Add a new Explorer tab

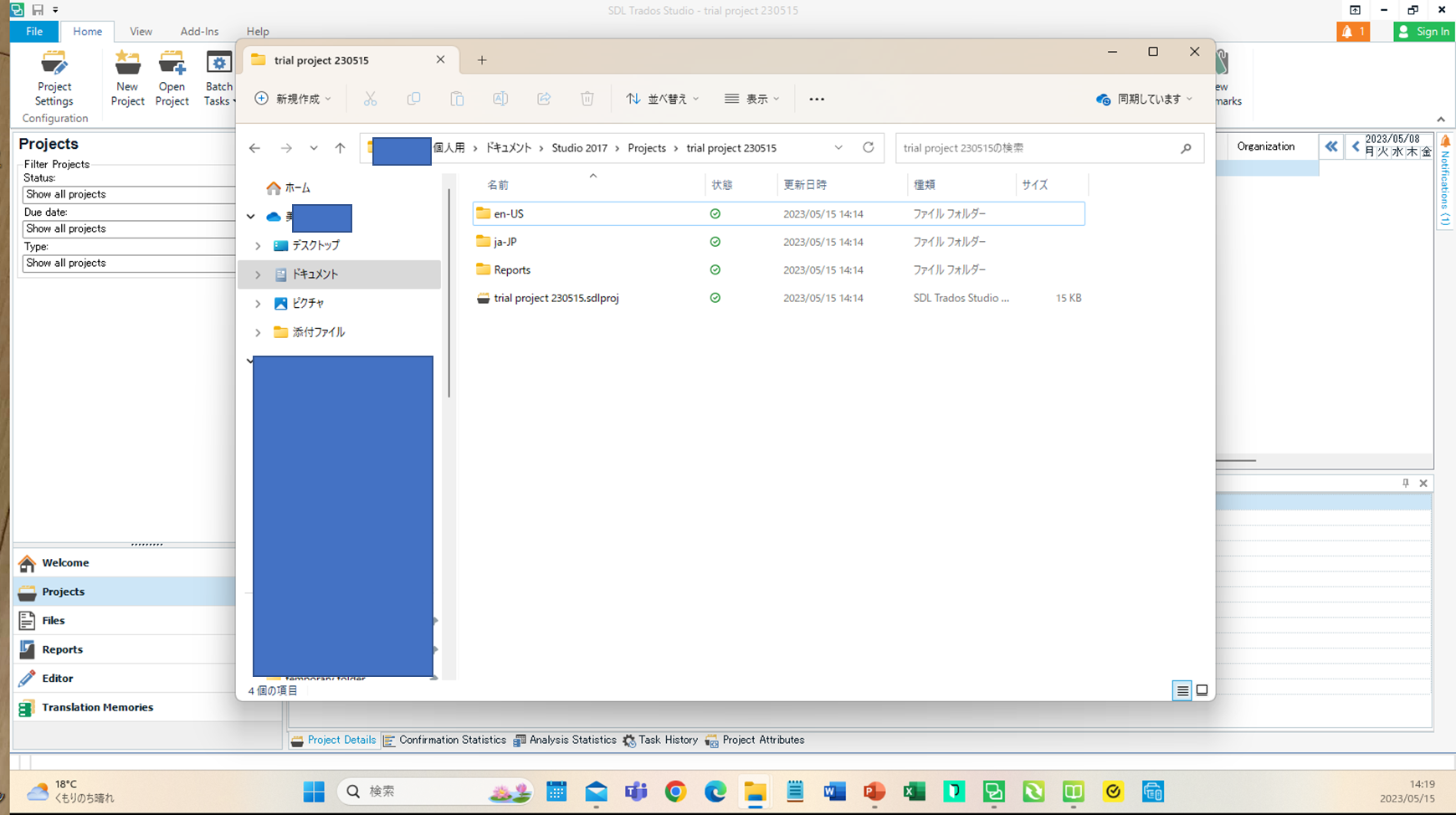click(482, 60)
